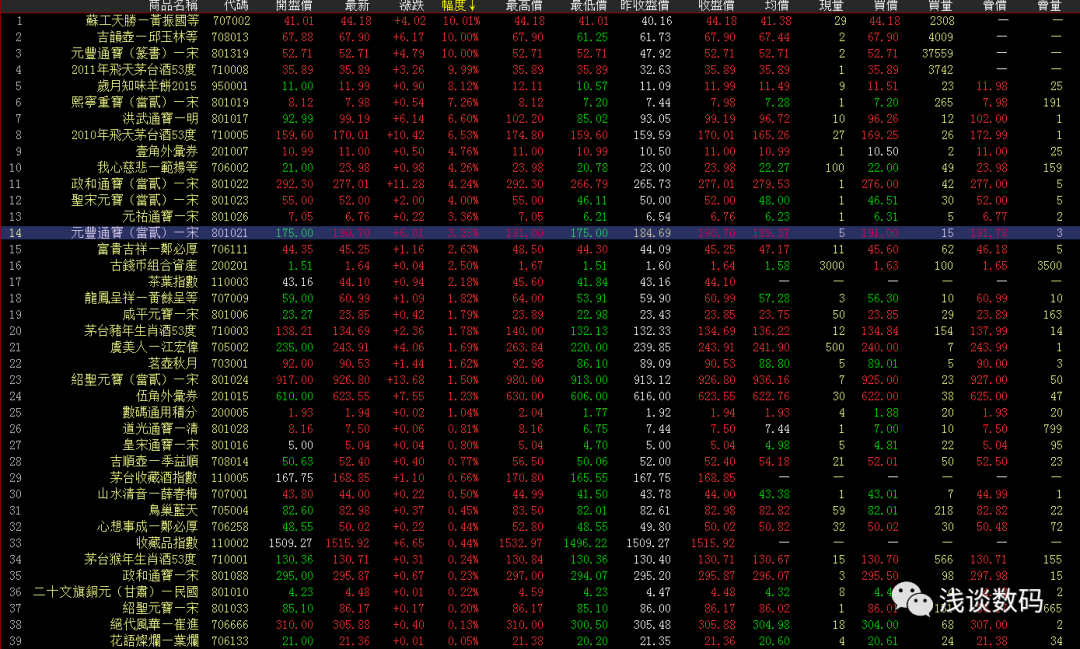Select row 收藏品指數
The width and height of the screenshot is (1080, 649).
click(x=540, y=544)
